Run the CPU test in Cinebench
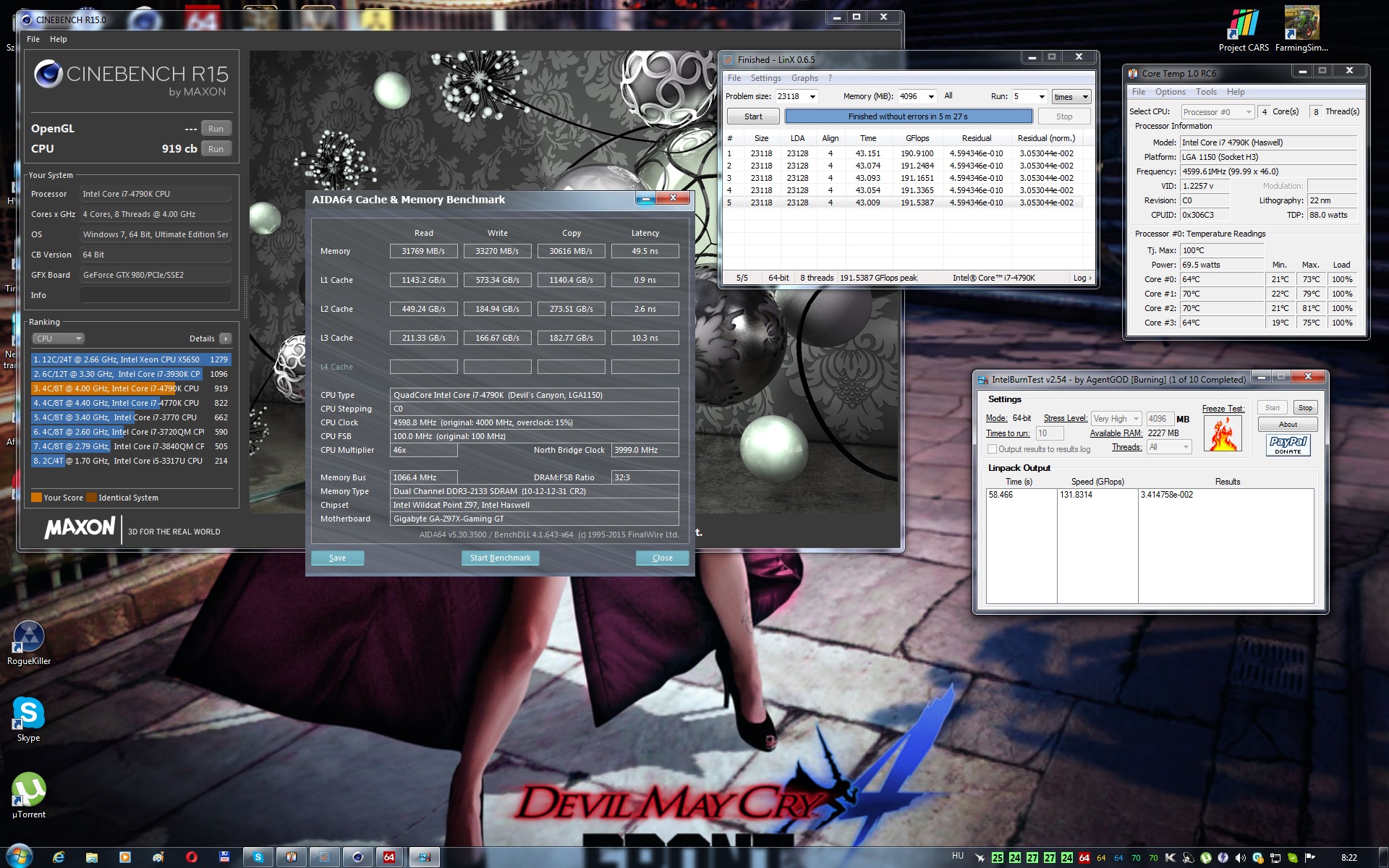The image size is (1389, 868). click(216, 149)
